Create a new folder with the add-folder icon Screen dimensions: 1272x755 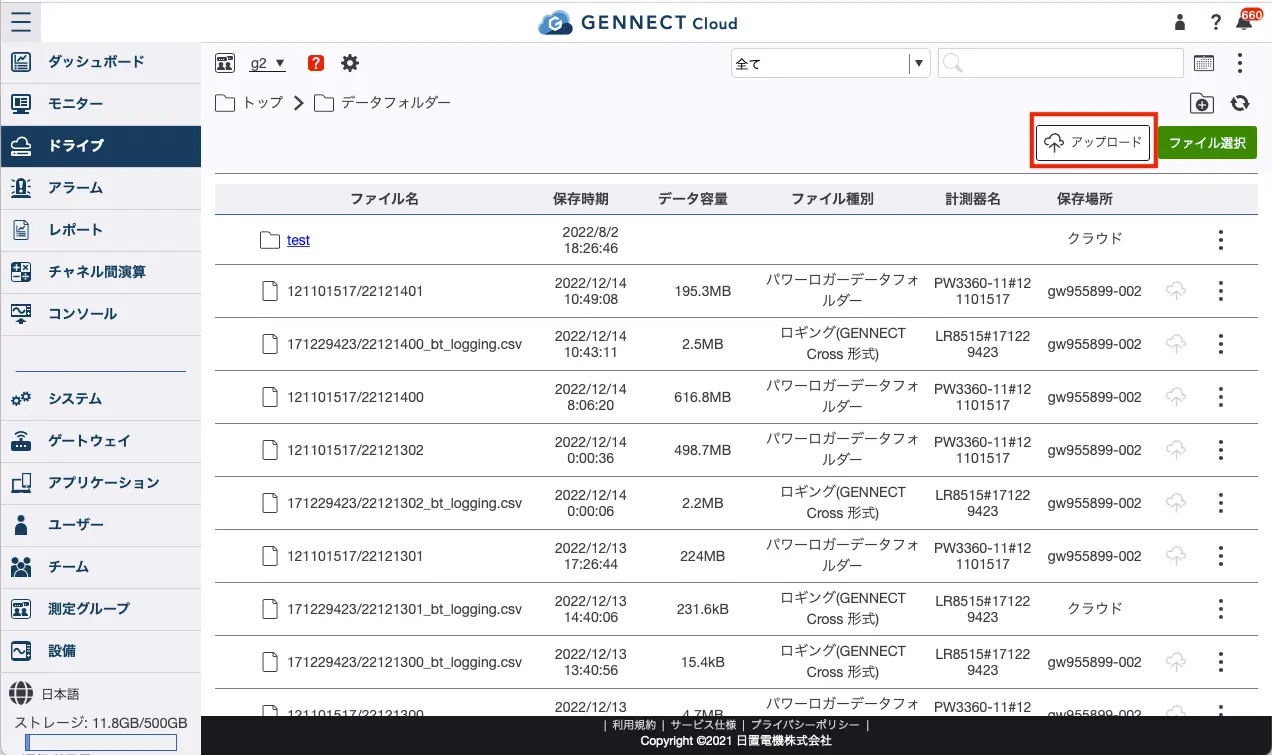[x=1201, y=103]
